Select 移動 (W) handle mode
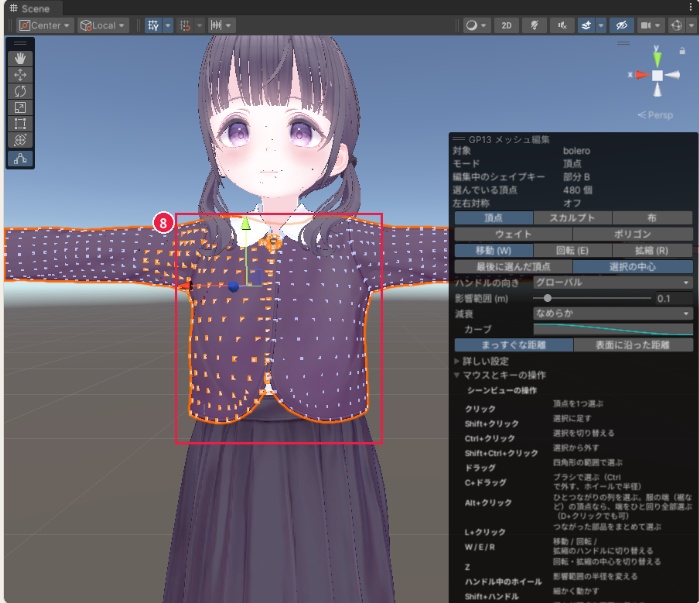The image size is (699, 603). 493,250
